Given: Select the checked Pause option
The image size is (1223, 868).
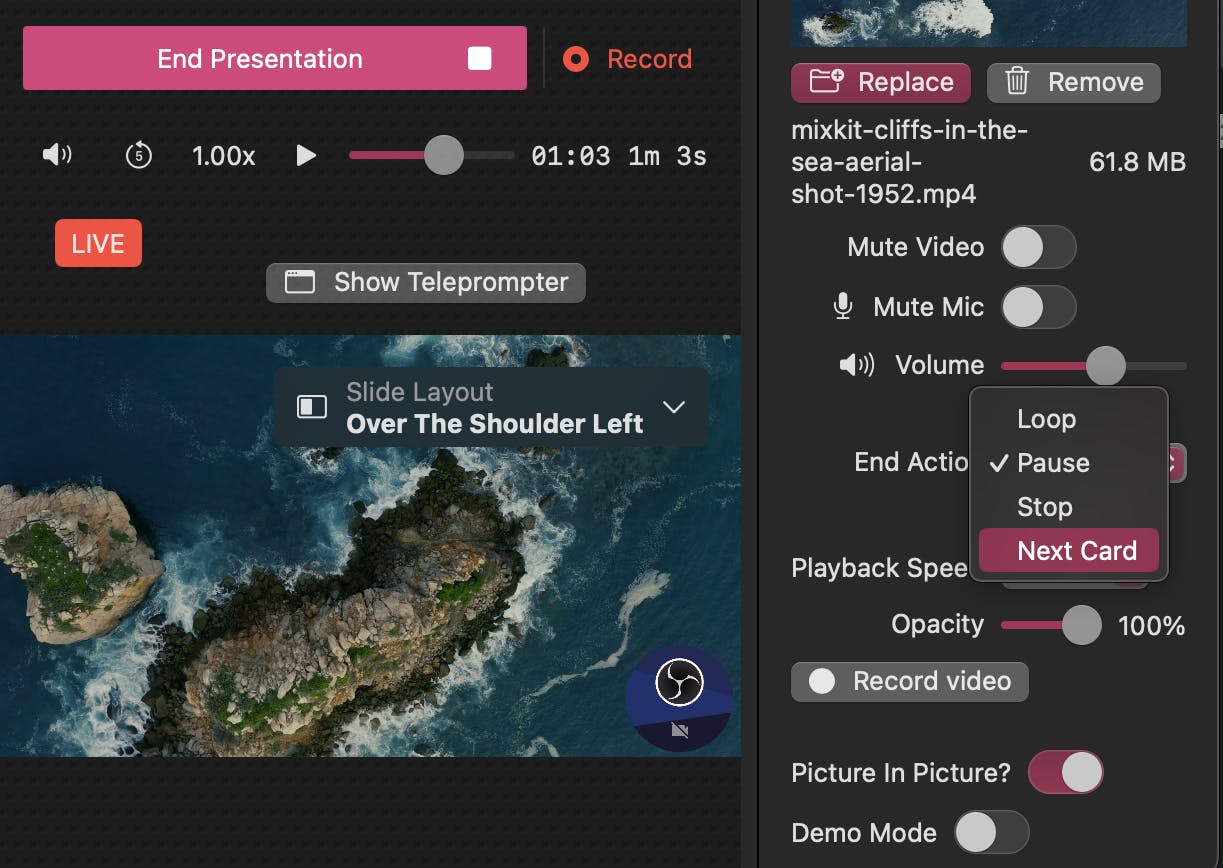Looking at the screenshot, I should click(1068, 463).
